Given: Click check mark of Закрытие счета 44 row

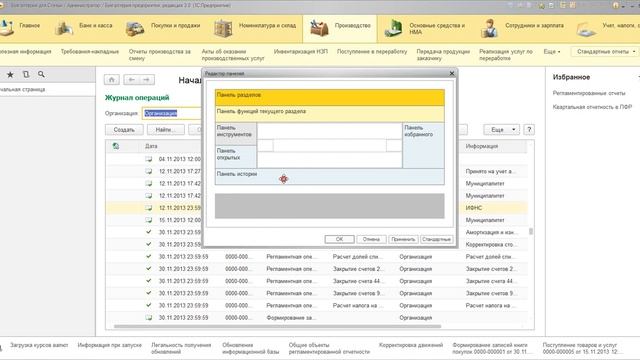Looking at the screenshot, I should click(149, 281).
